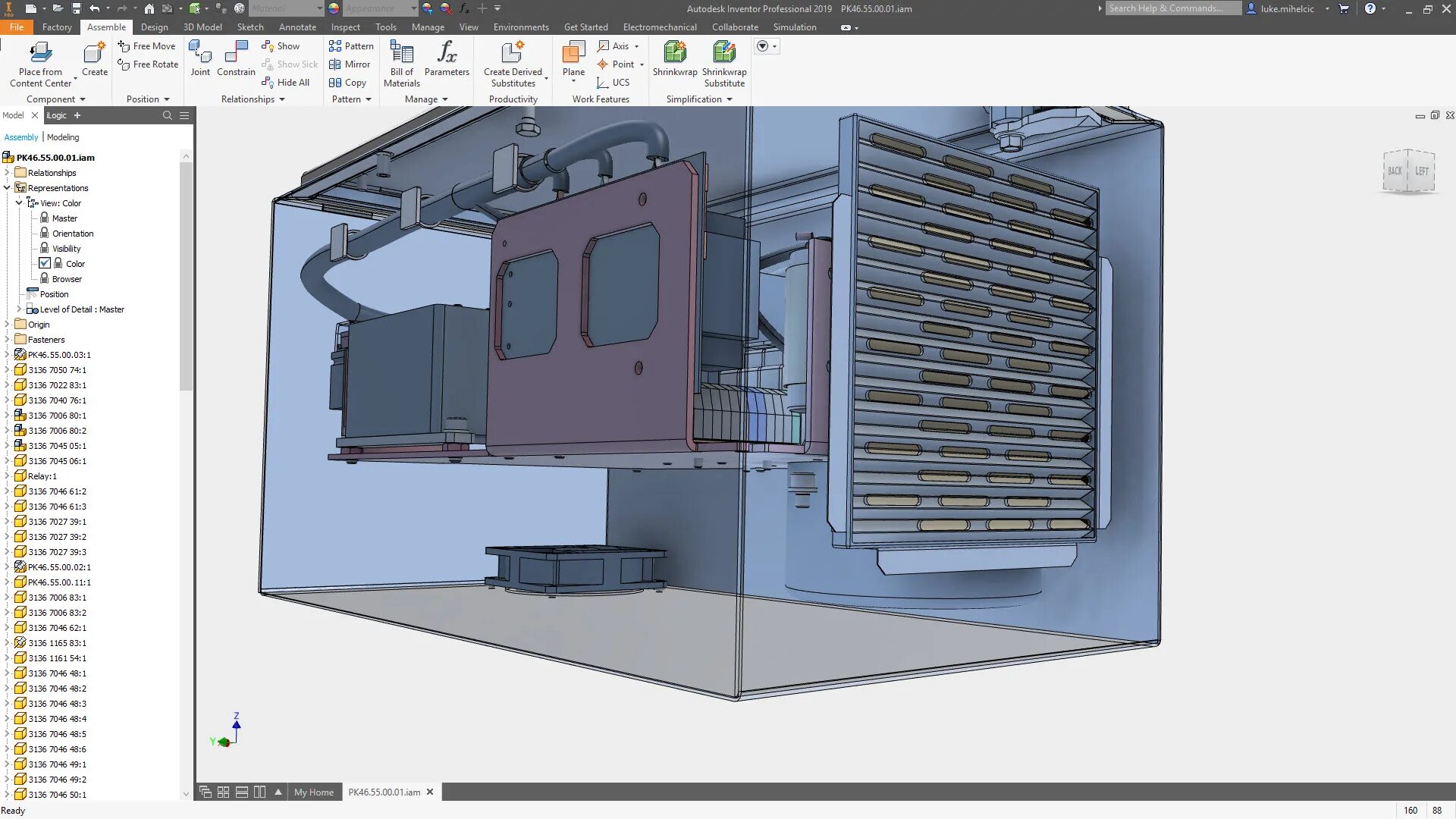Expand the Level of Detail node
Viewport: 1456px width, 819px height.
[19, 309]
